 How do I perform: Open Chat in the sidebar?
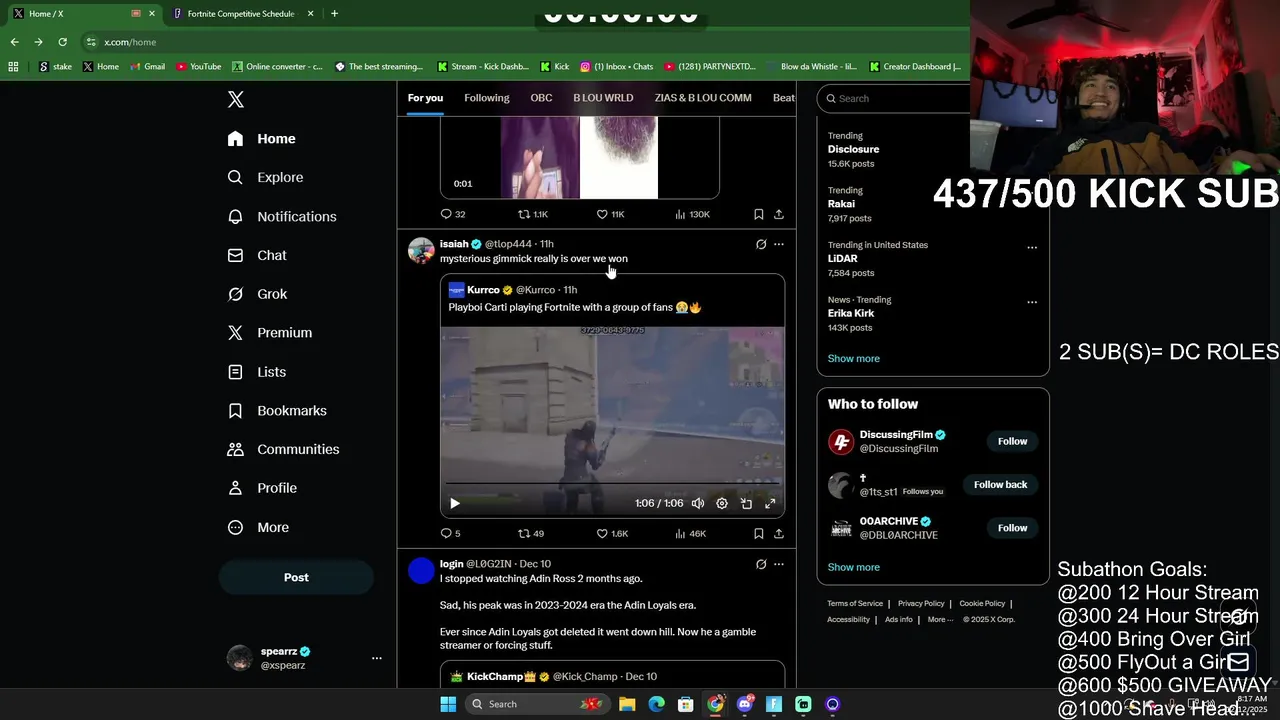click(x=257, y=255)
